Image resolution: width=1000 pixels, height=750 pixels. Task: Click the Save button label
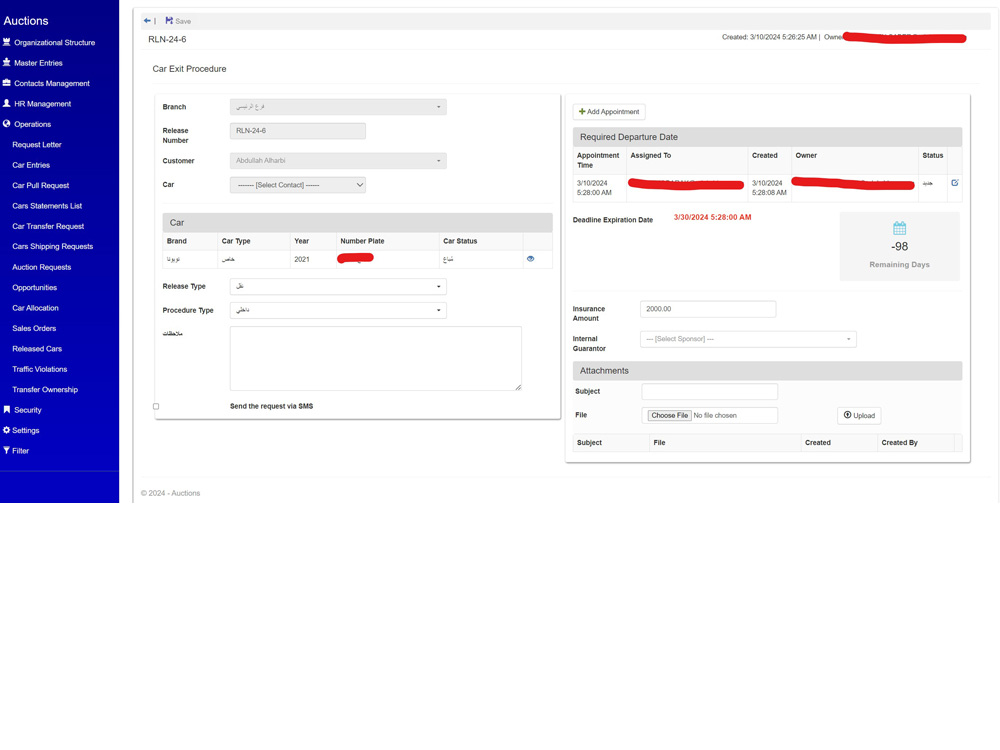pos(183,21)
